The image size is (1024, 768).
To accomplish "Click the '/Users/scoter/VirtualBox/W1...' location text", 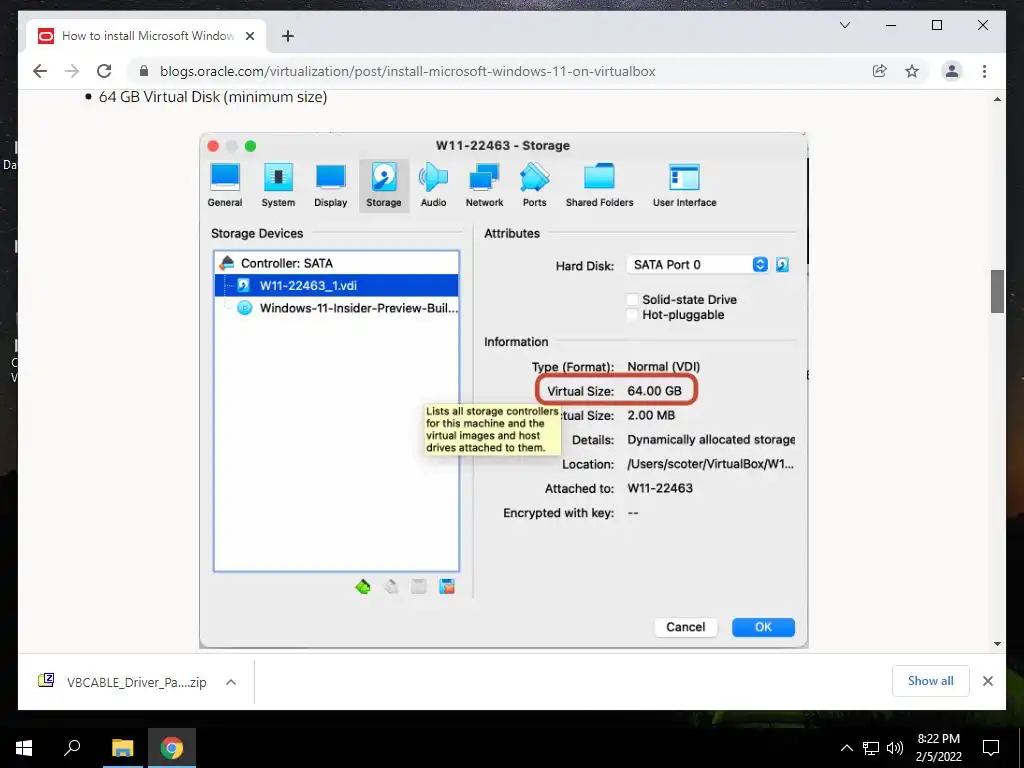I will coord(711,464).
